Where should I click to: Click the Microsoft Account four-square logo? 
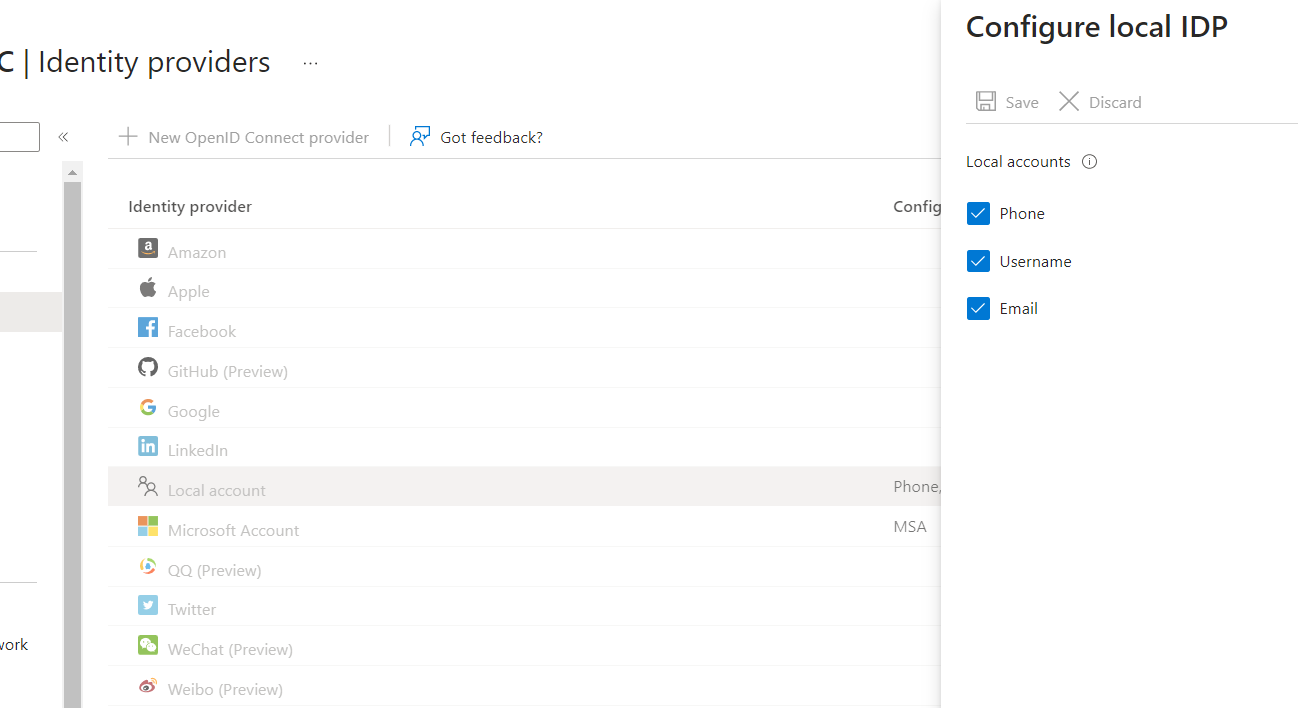148,527
